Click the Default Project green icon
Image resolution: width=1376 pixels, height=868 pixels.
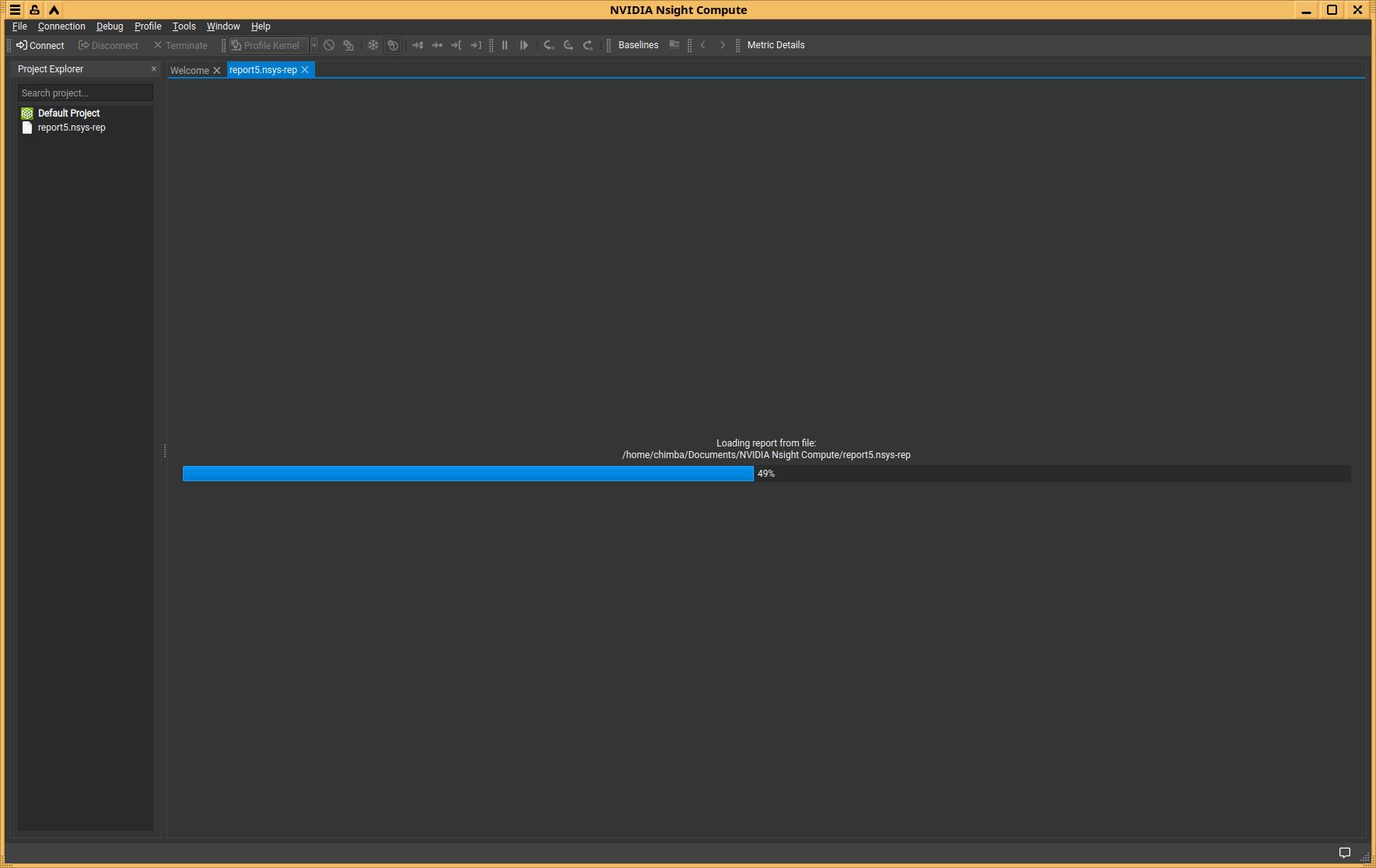click(x=27, y=114)
